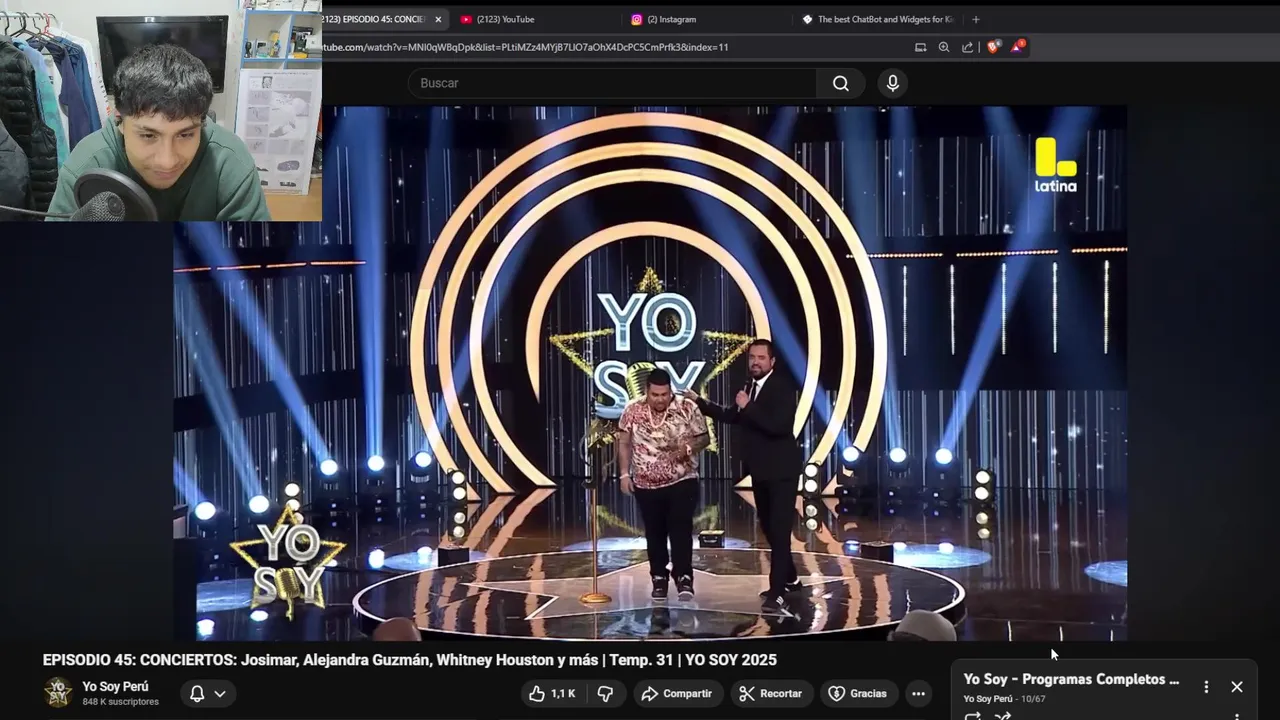
Task: Start voice search with the microphone icon
Action: coord(893,83)
